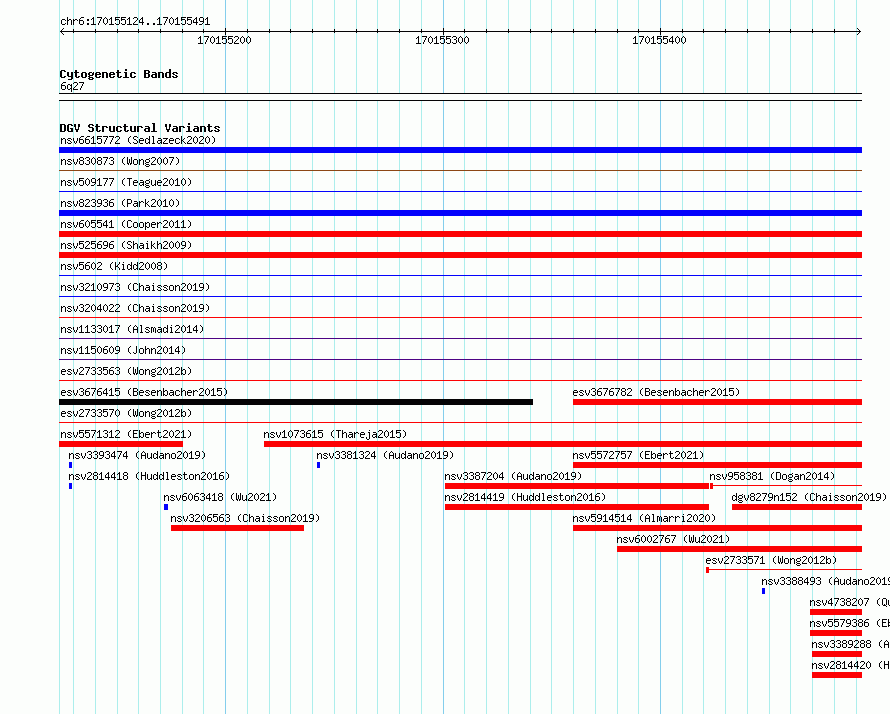890x714 pixels.
Task: Click the Cytogenetic Bands track heading
Action: point(119,74)
